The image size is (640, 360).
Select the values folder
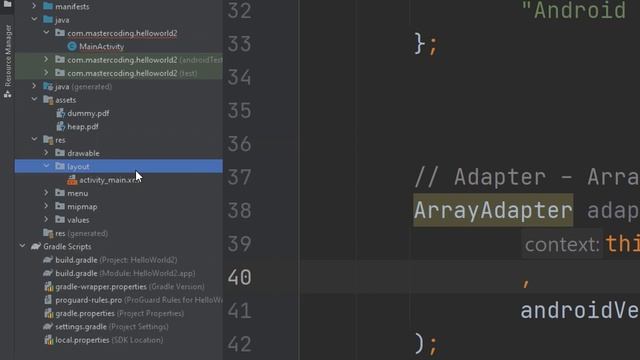click(78, 220)
